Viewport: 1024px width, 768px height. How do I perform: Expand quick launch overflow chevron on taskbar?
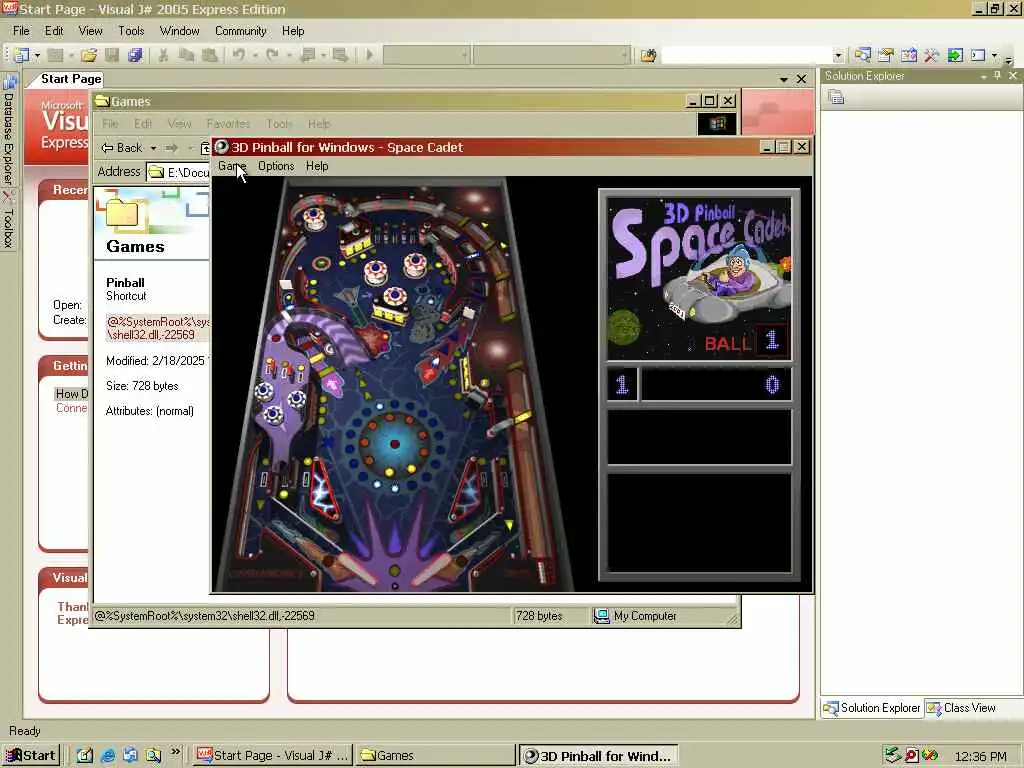pos(175,752)
